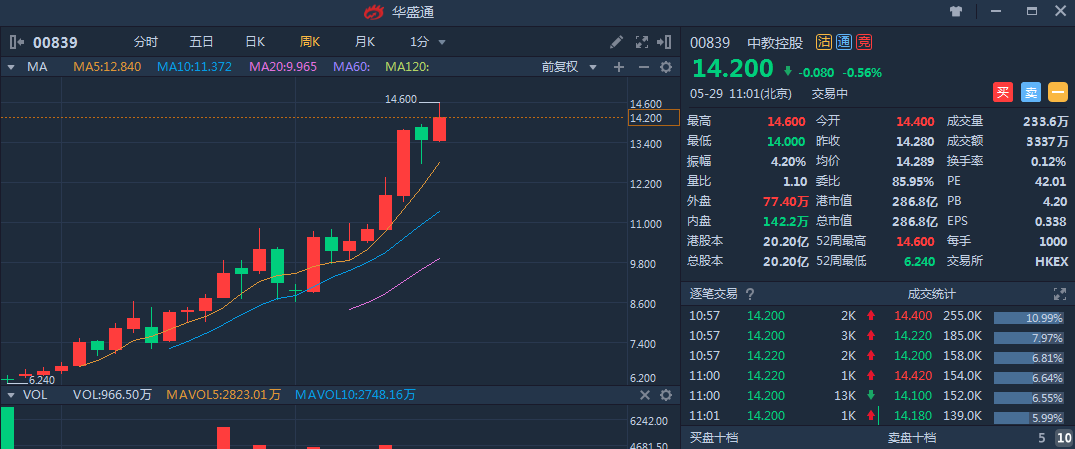Click the MA5:12.840 label
1075x449 pixels.
pyautogui.click(x=107, y=66)
